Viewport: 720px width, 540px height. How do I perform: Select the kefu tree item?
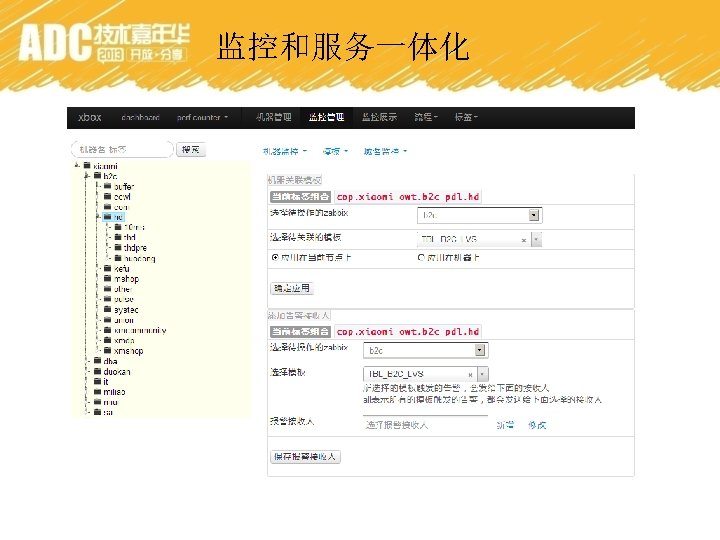122,268
